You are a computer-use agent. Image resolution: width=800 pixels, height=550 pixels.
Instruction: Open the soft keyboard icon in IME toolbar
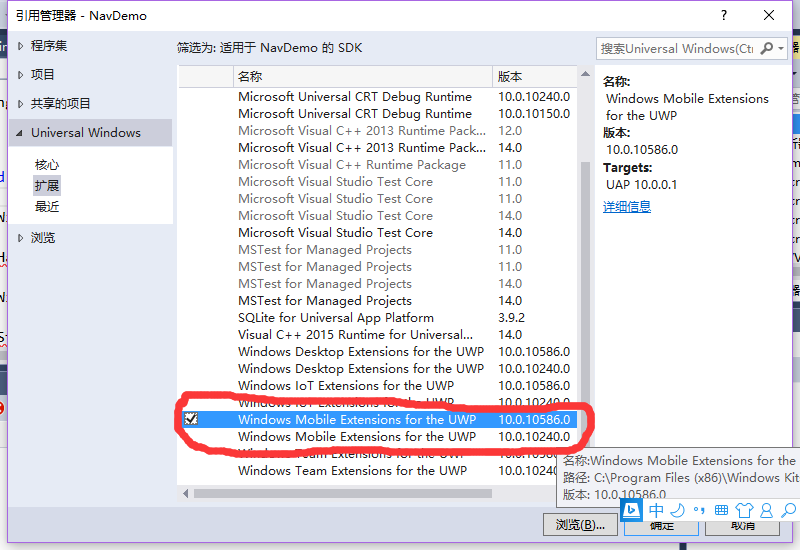(x=721, y=510)
